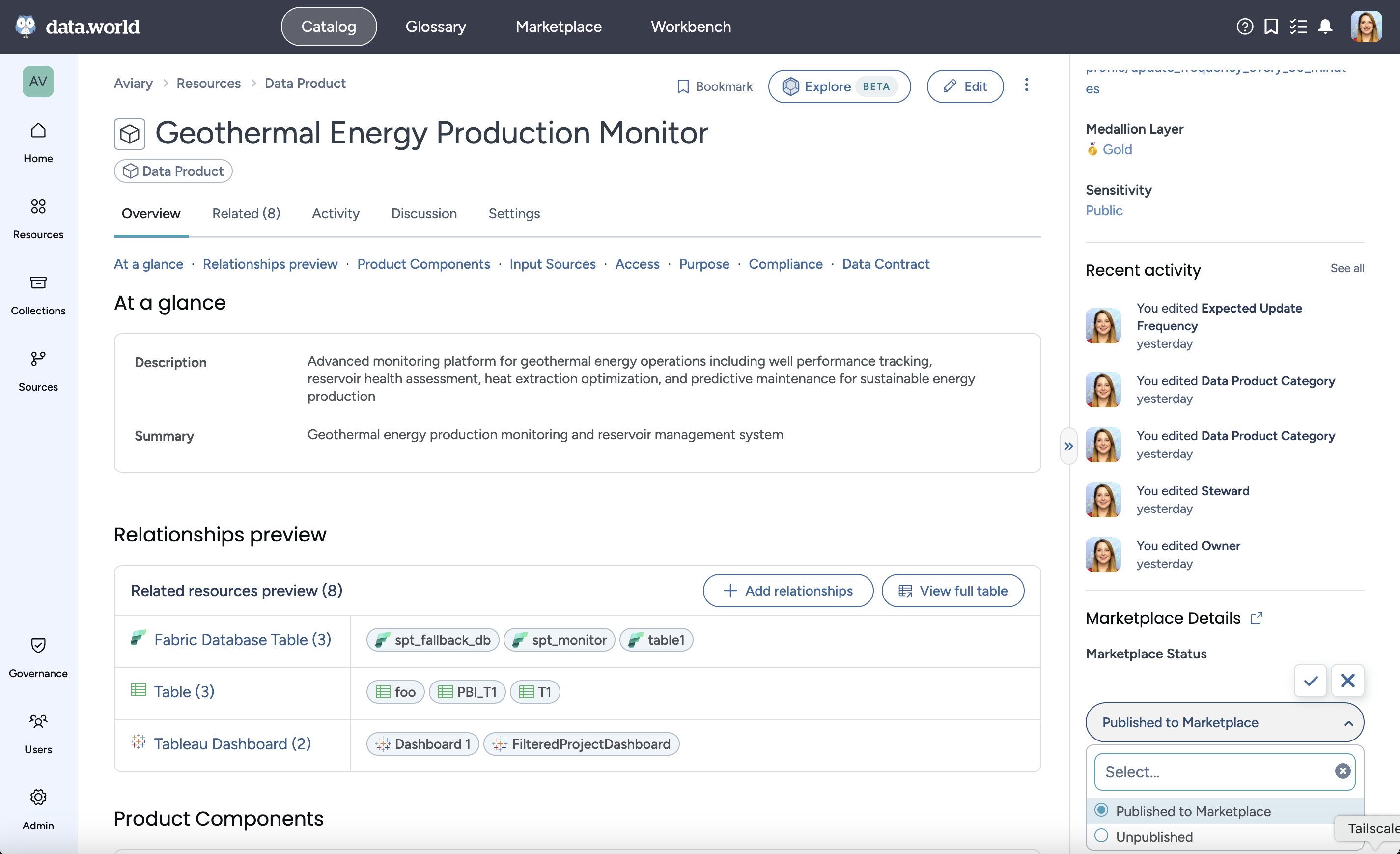This screenshot has width=1400, height=854.
Task: Open bookmarks icon in top bar
Action: pos(1271,27)
